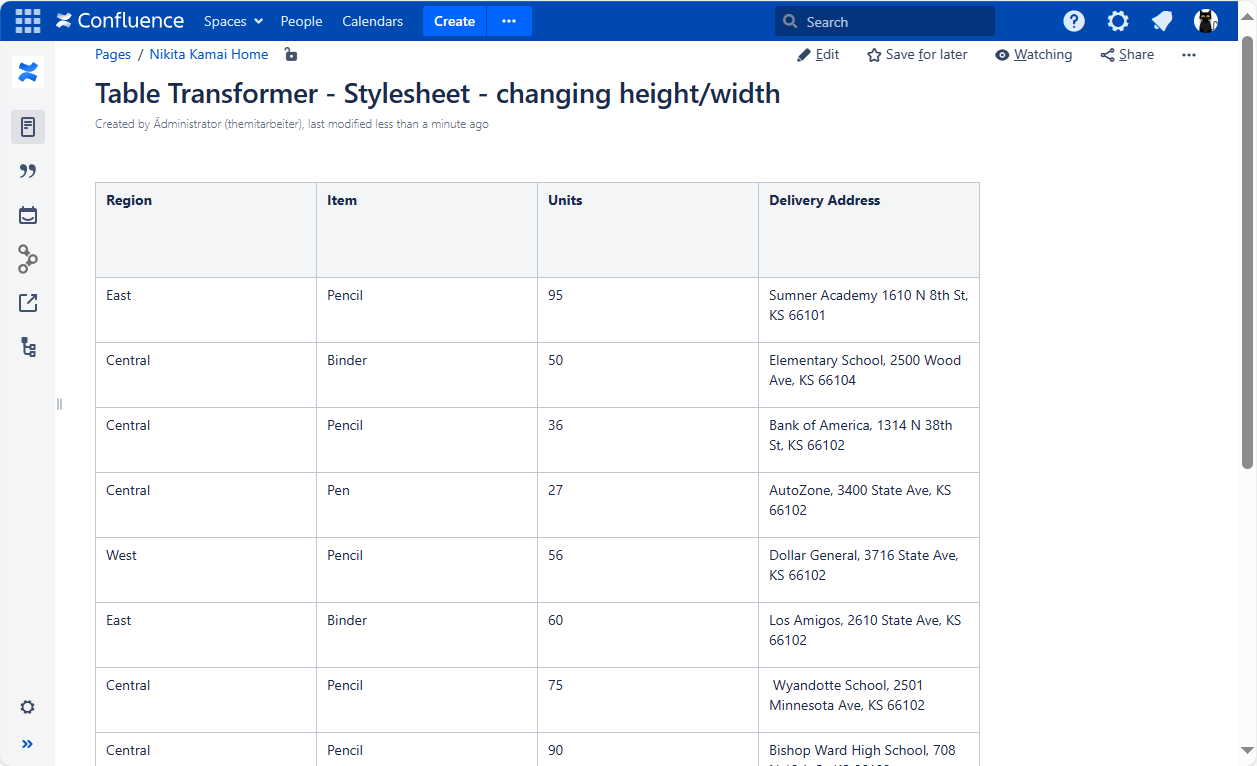The image size is (1257, 766).
Task: Open space settings gear in sidebar
Action: [x=28, y=707]
